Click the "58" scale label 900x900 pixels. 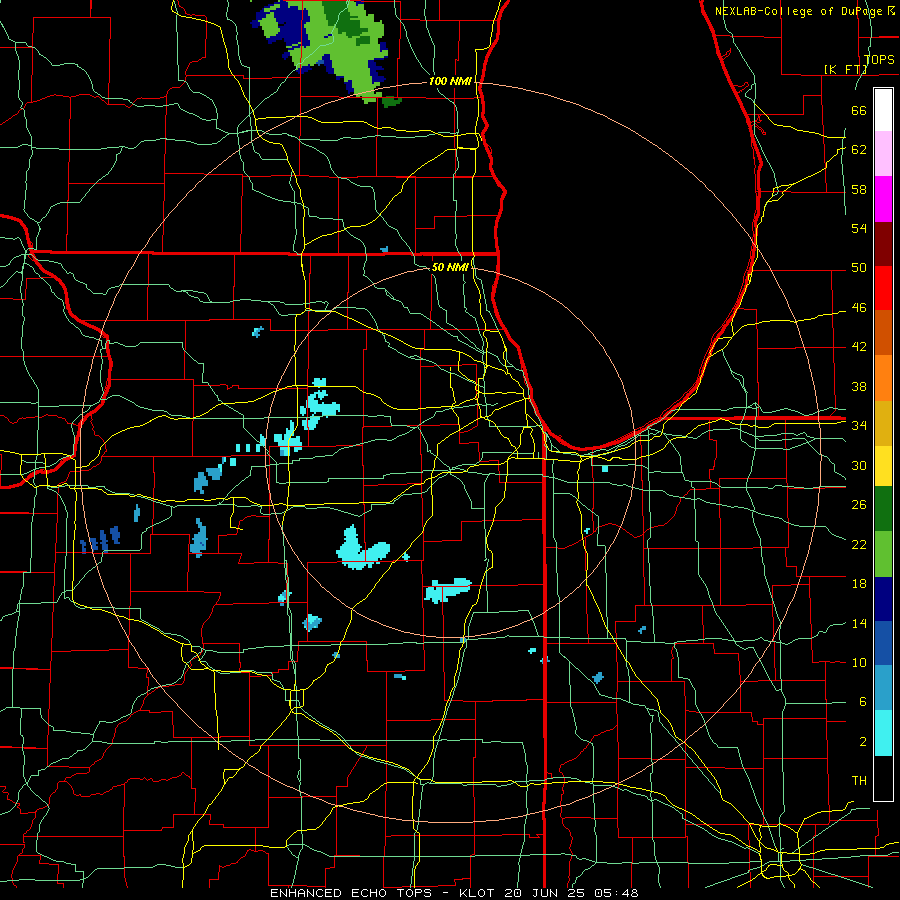coord(859,189)
